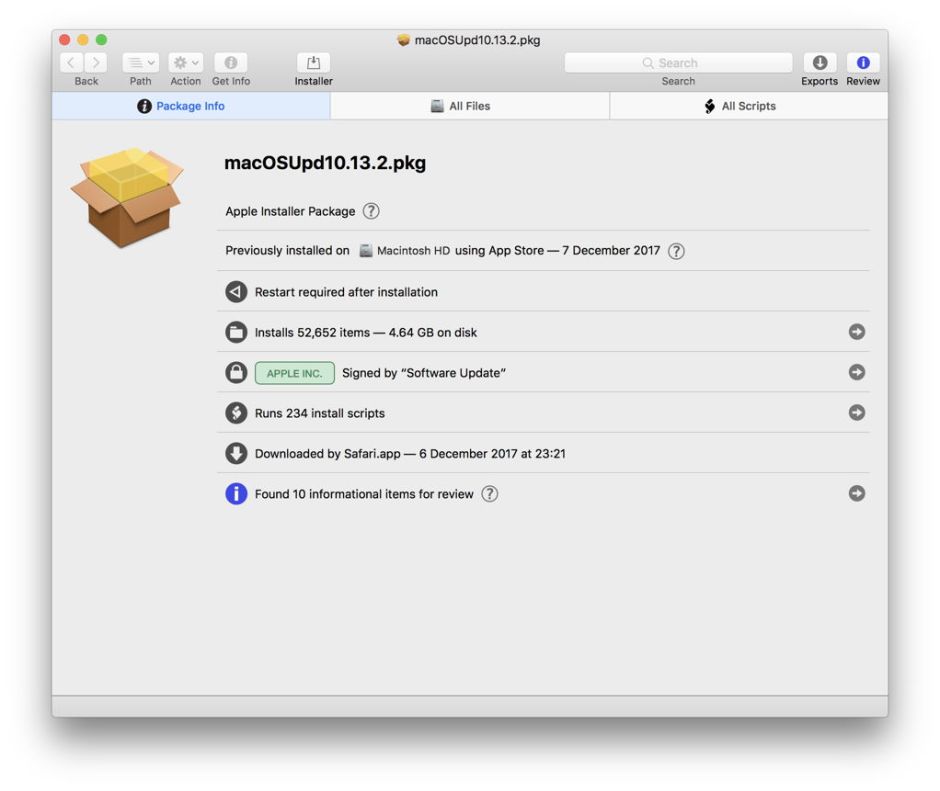Screen dimensions: 940x791
Task: Click the restart required circle icon
Action: click(233, 291)
